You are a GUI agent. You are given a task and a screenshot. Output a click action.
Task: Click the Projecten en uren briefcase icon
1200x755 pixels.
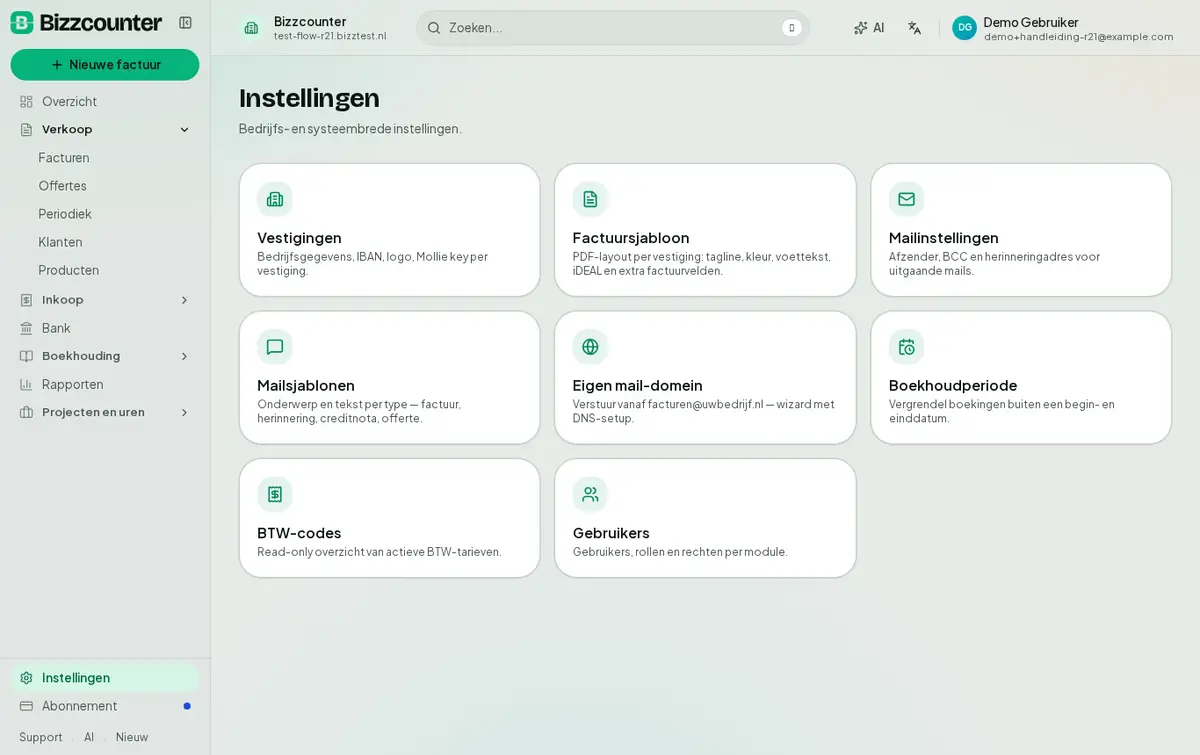pyautogui.click(x=26, y=412)
